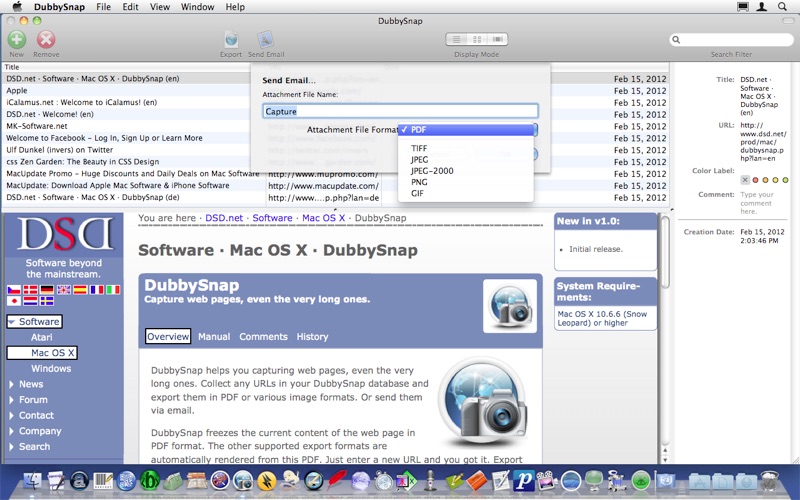Click the Send Email toolbar icon
Image resolution: width=800 pixels, height=500 pixels.
[266, 39]
